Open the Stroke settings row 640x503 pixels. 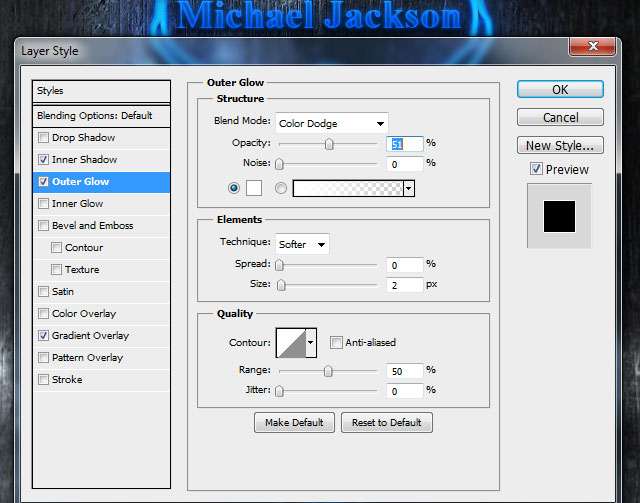click(x=101, y=380)
